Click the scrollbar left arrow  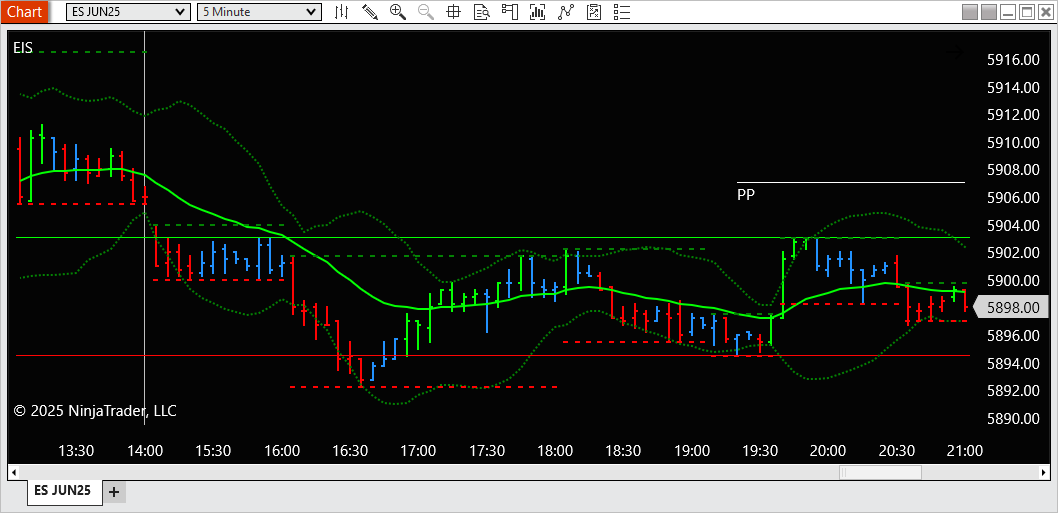pyautogui.click(x=14, y=471)
